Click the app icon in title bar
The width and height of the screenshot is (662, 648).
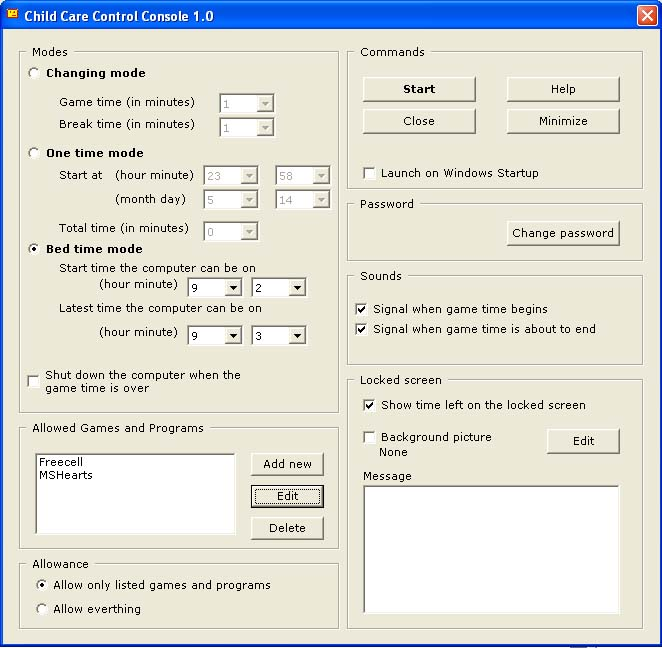pyautogui.click(x=13, y=14)
